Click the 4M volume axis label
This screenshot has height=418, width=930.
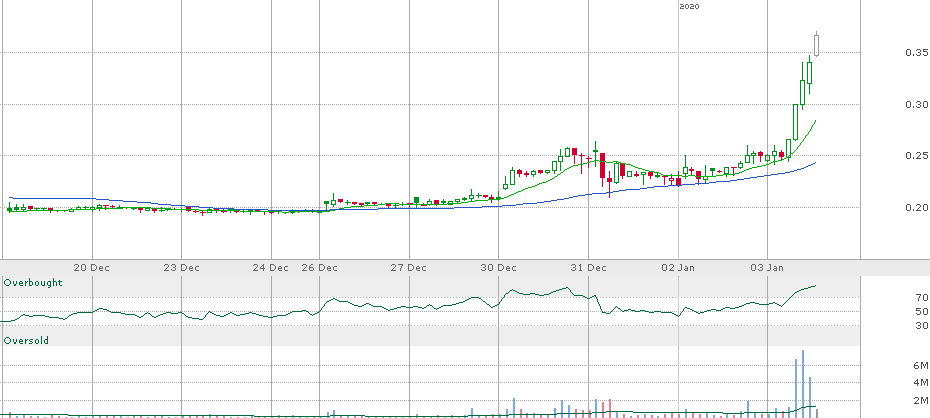point(921,382)
